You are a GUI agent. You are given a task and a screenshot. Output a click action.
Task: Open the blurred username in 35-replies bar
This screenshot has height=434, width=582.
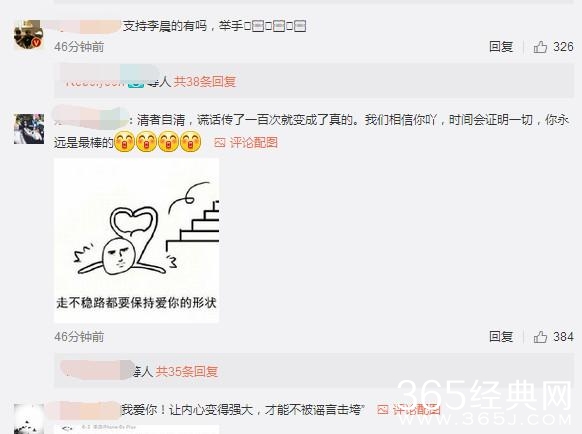[x=97, y=369]
